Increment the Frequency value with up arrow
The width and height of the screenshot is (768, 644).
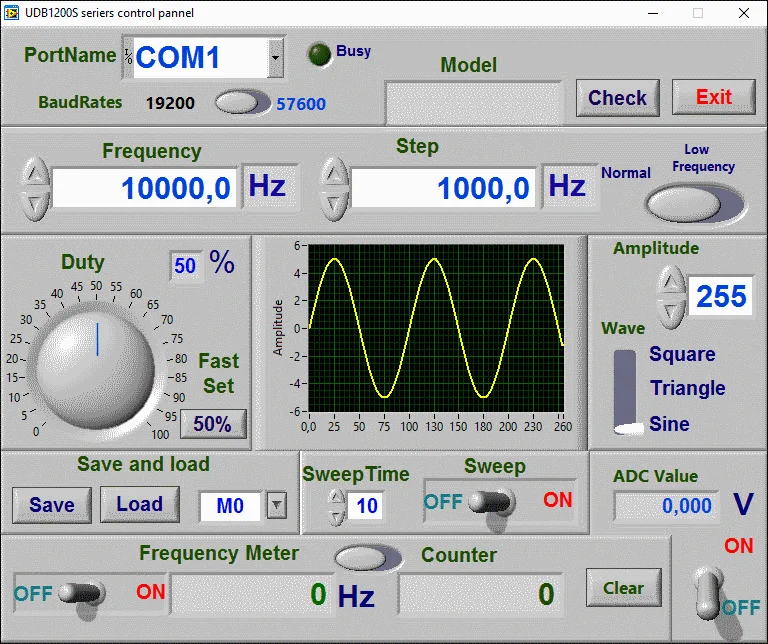pos(35,173)
